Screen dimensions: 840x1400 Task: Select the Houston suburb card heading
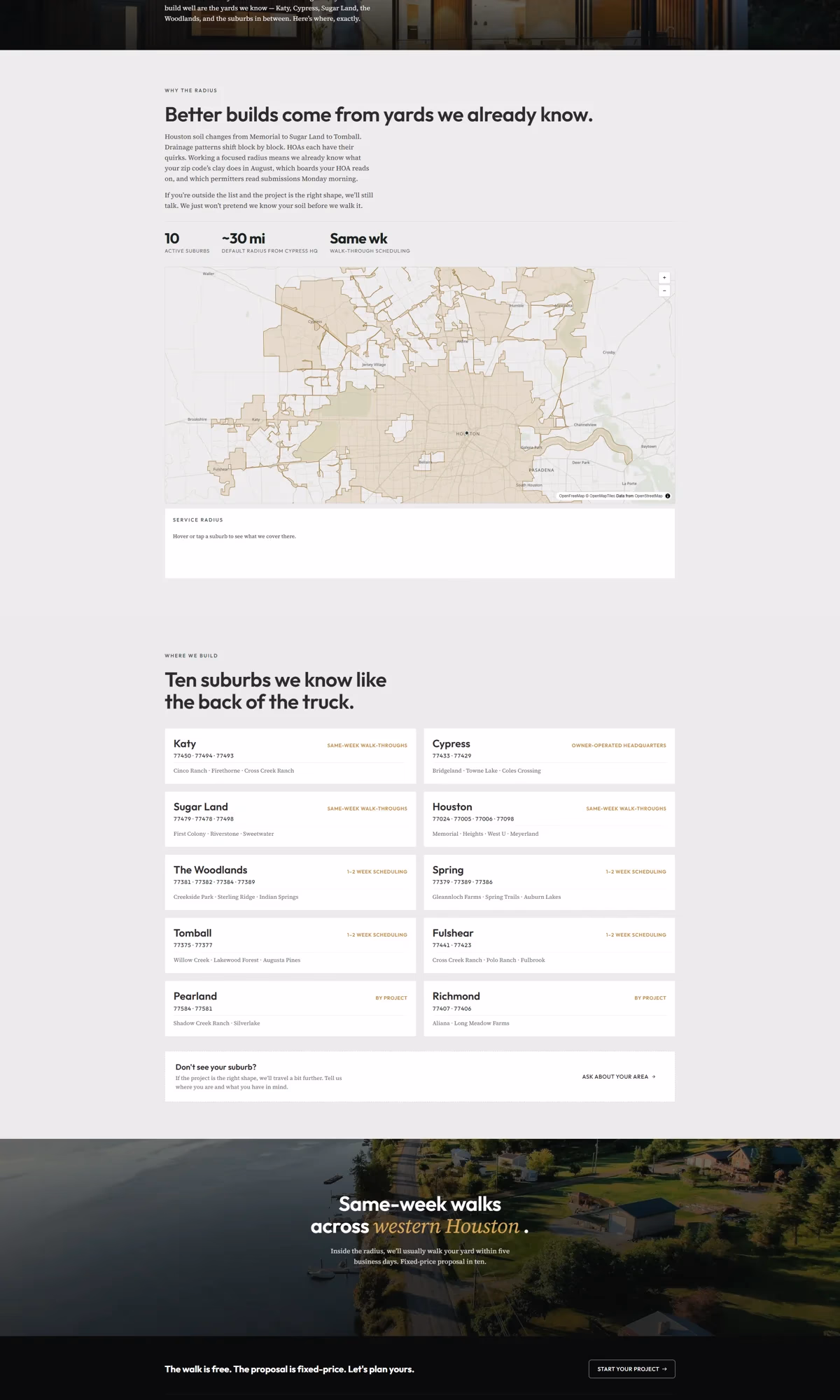[452, 807]
